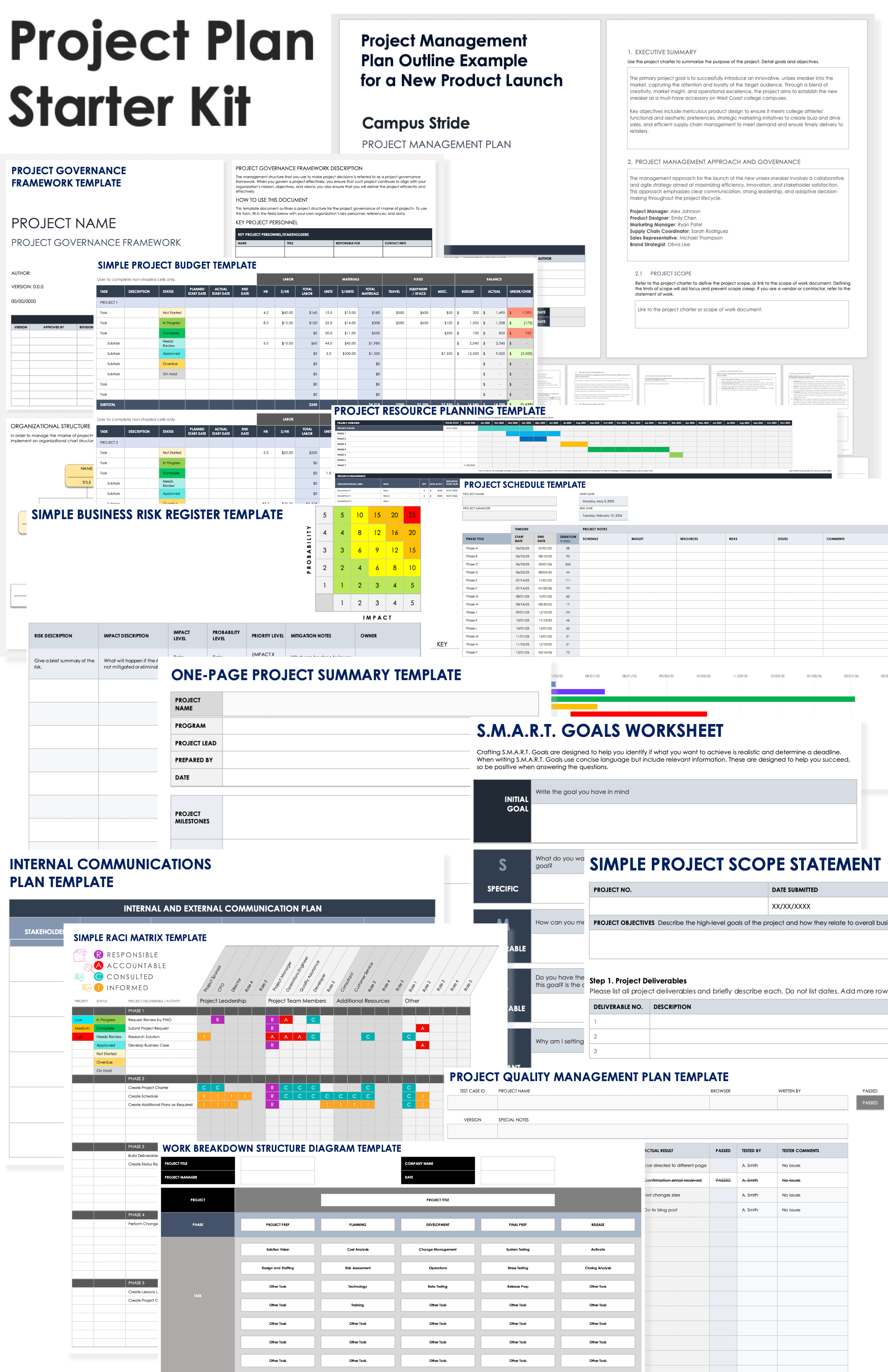Click 'Project Leadership' group header in RACI matrix
The image size is (888, 1372).
click(x=231, y=1001)
